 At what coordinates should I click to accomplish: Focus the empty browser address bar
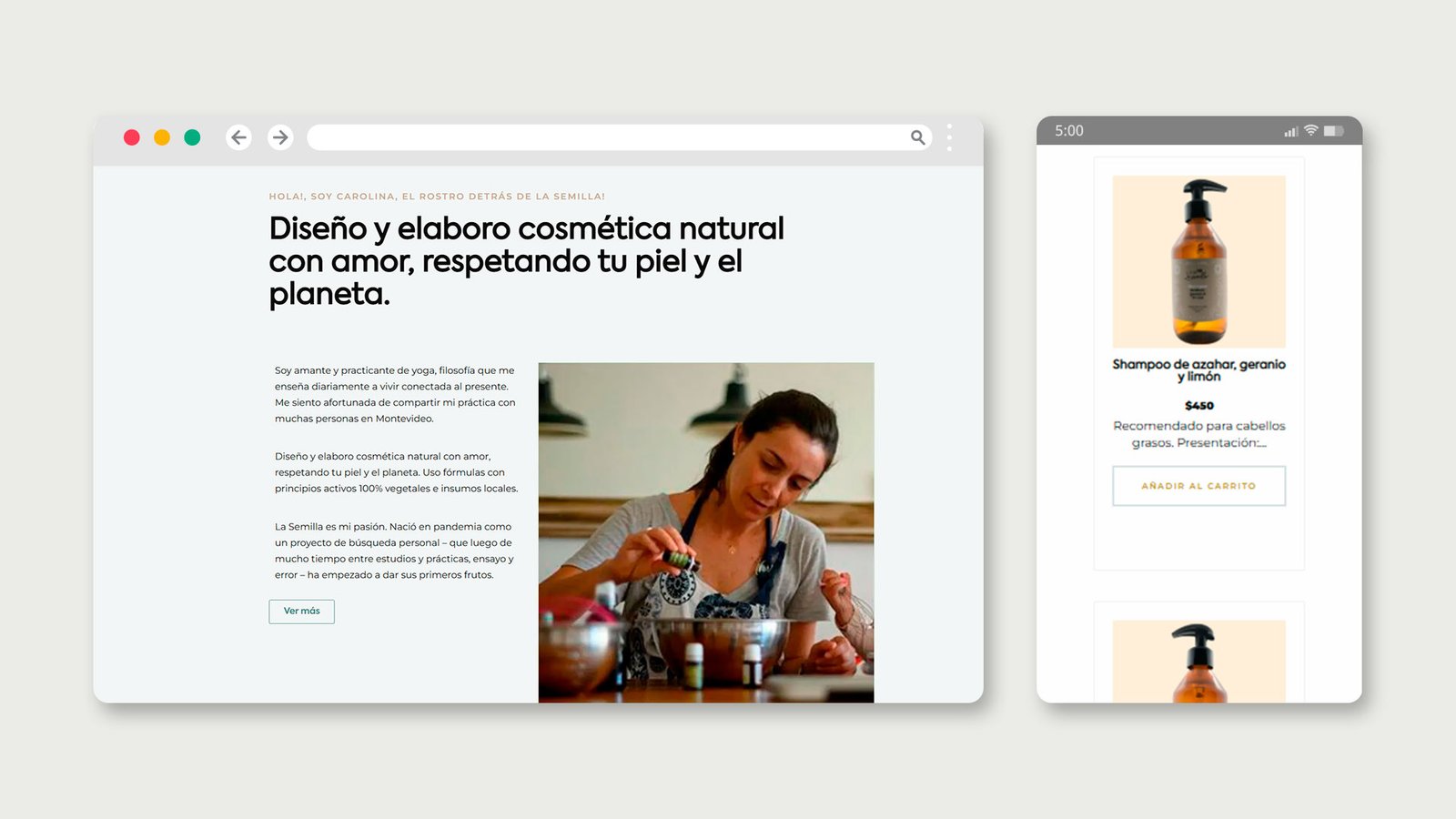coord(601,137)
